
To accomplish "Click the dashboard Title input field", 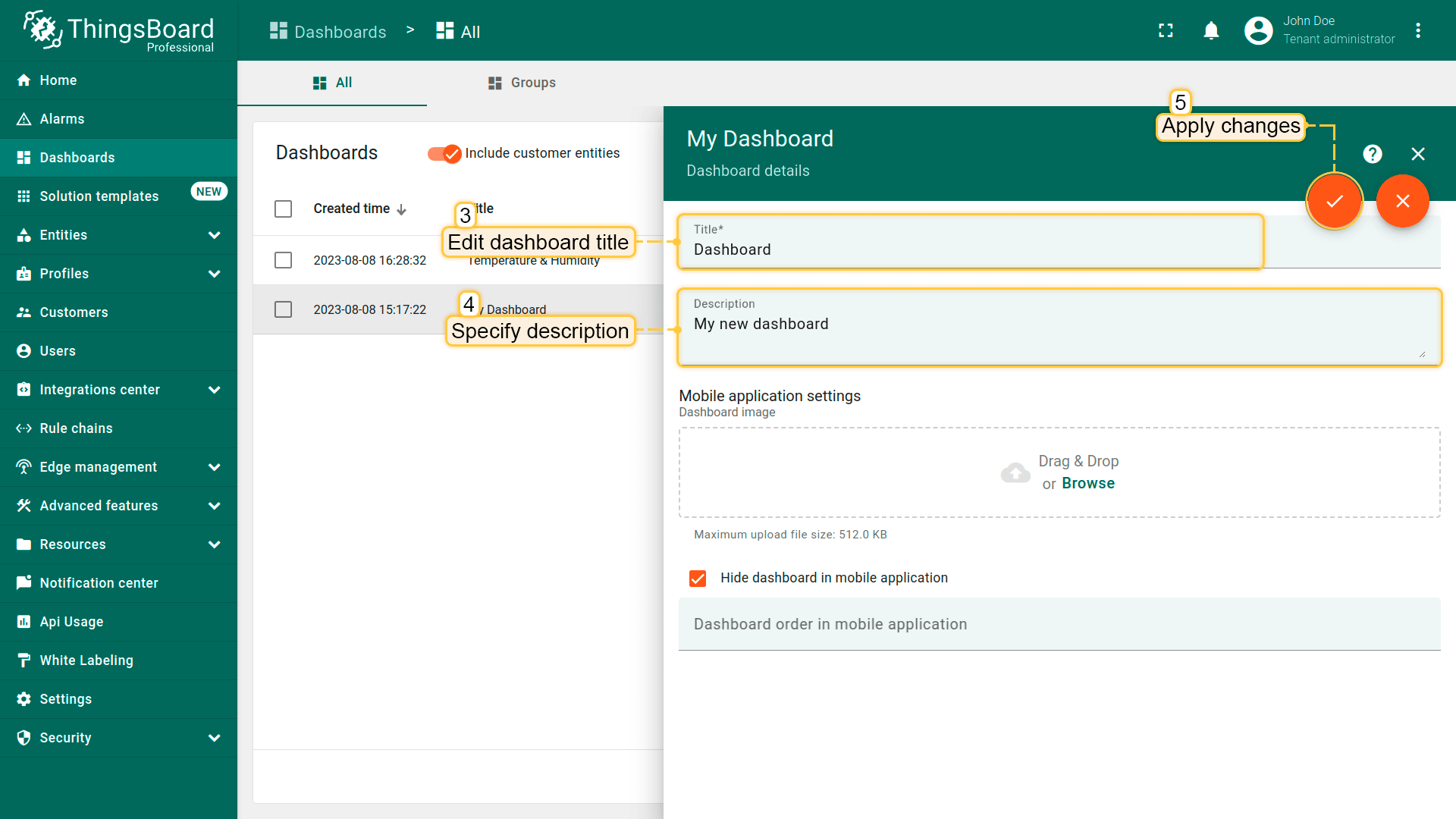I will coord(971,250).
